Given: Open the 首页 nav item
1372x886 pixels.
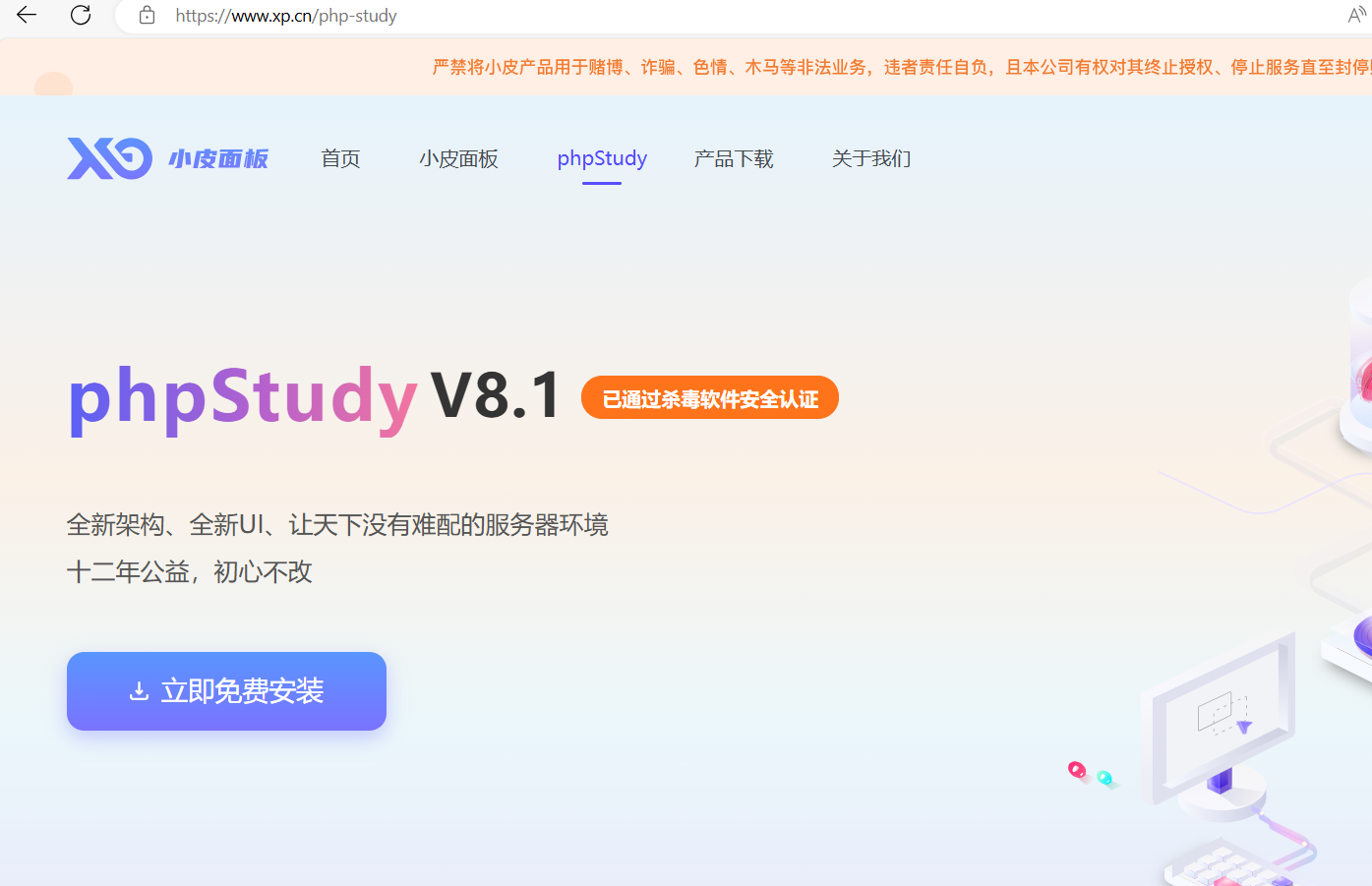Looking at the screenshot, I should coord(341,158).
